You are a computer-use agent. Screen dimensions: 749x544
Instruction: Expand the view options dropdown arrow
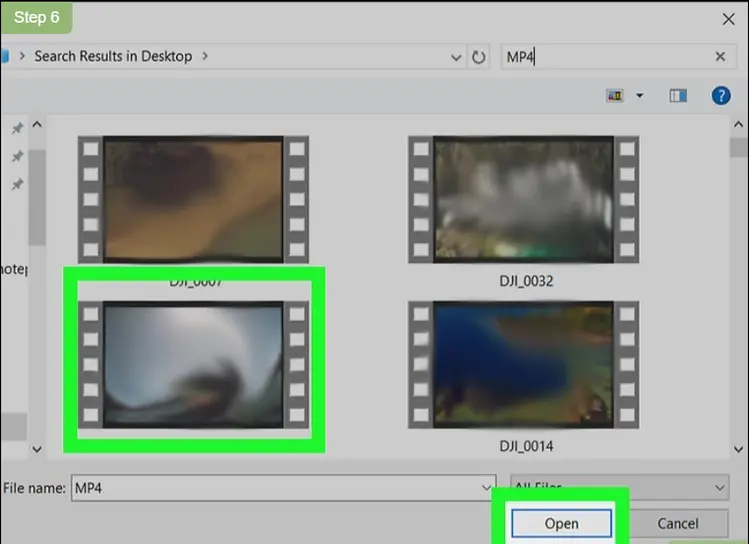coord(640,96)
